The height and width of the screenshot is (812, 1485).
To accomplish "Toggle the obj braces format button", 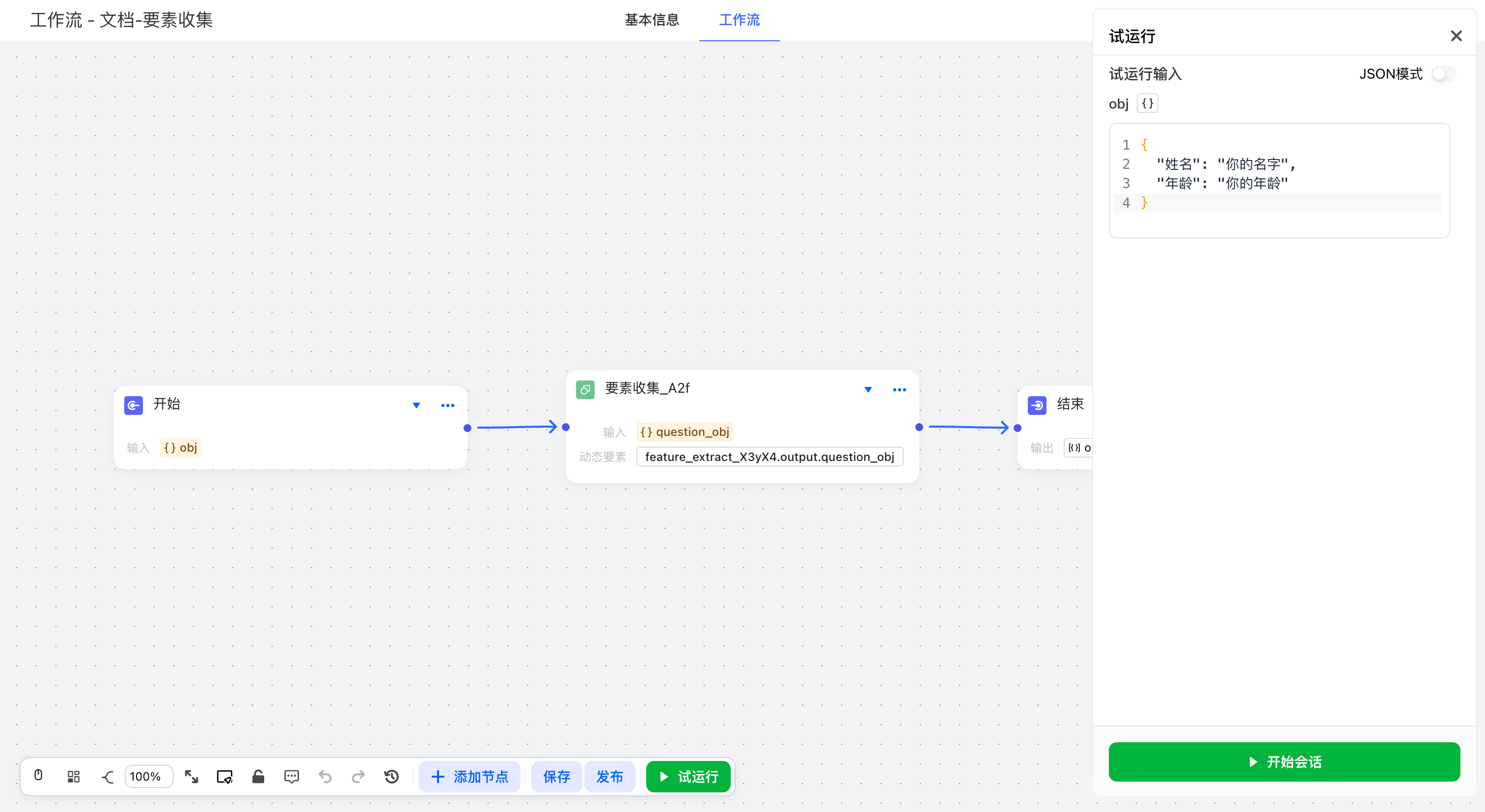I will point(1147,104).
